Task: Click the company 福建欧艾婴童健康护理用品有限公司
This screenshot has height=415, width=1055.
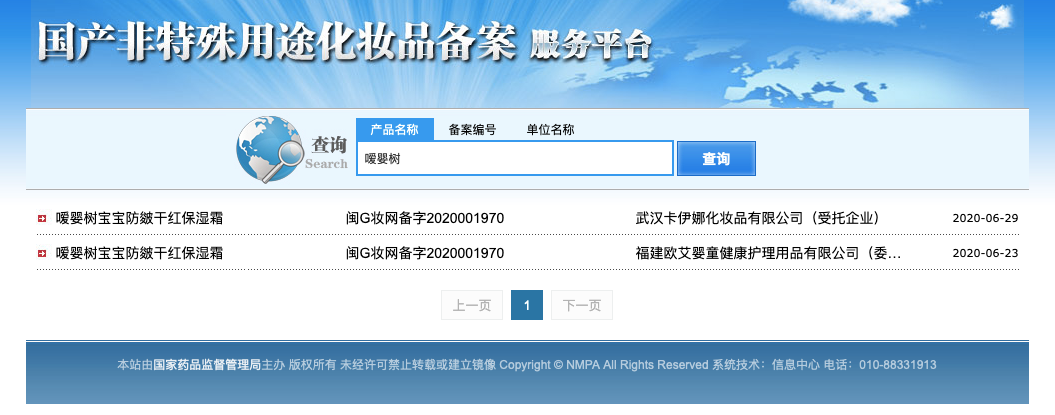Action: click(x=768, y=254)
